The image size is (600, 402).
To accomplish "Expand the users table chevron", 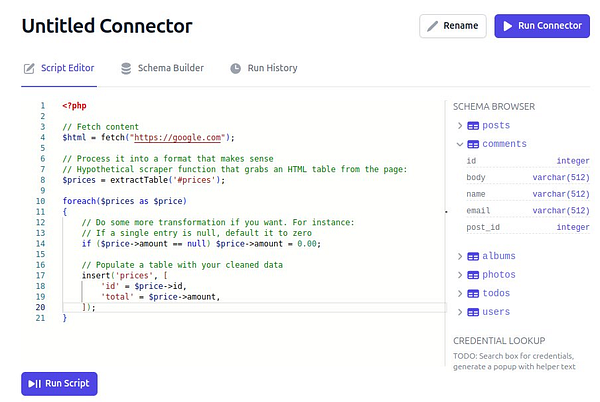I will (x=460, y=312).
